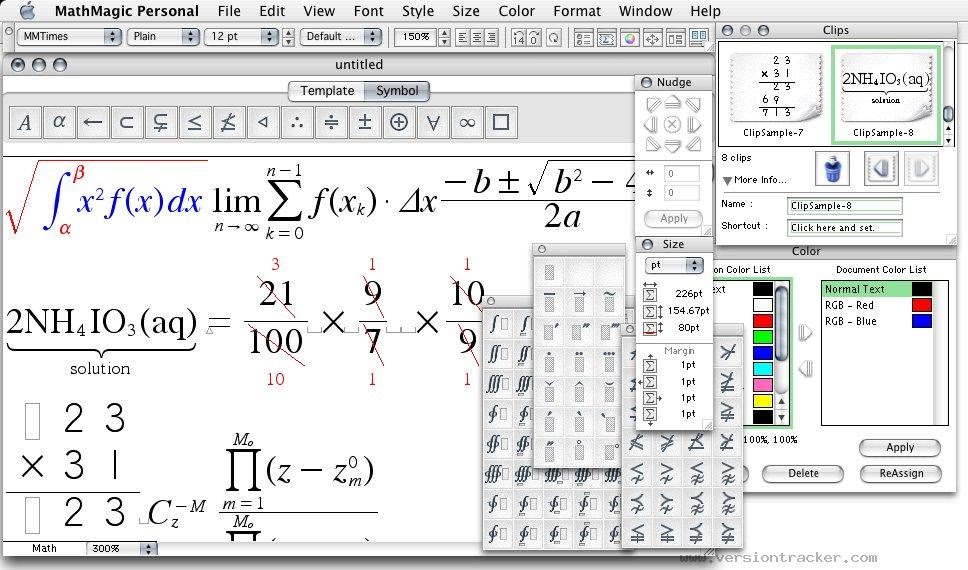Open the circled plus symbol palette
Screen dimensions: 968x570
coord(399,122)
